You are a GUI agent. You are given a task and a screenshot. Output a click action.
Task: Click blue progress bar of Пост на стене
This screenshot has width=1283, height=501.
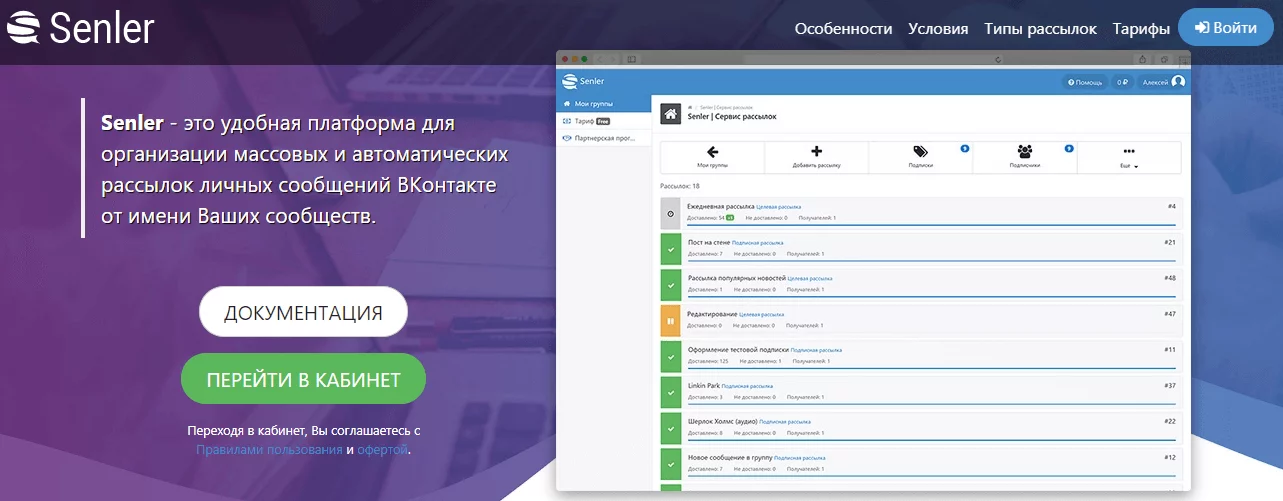932,261
